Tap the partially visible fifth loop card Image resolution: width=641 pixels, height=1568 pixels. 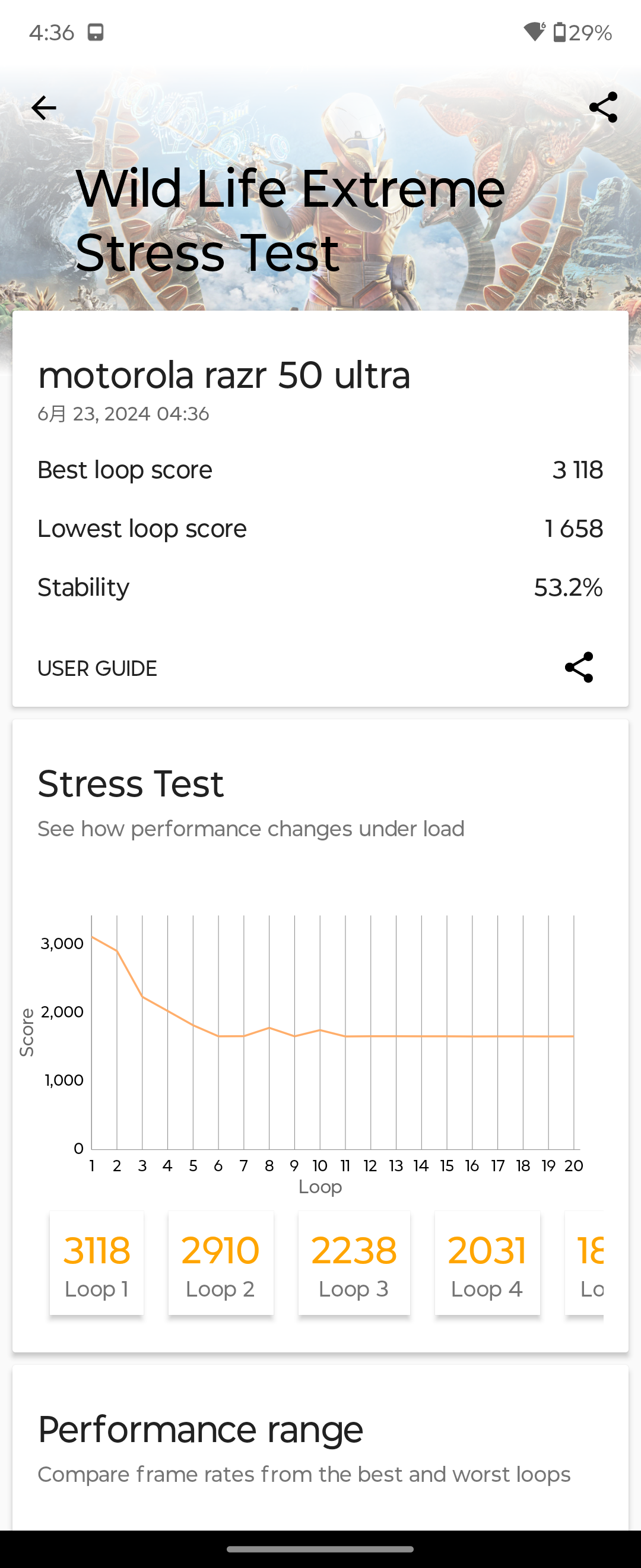585,1263
